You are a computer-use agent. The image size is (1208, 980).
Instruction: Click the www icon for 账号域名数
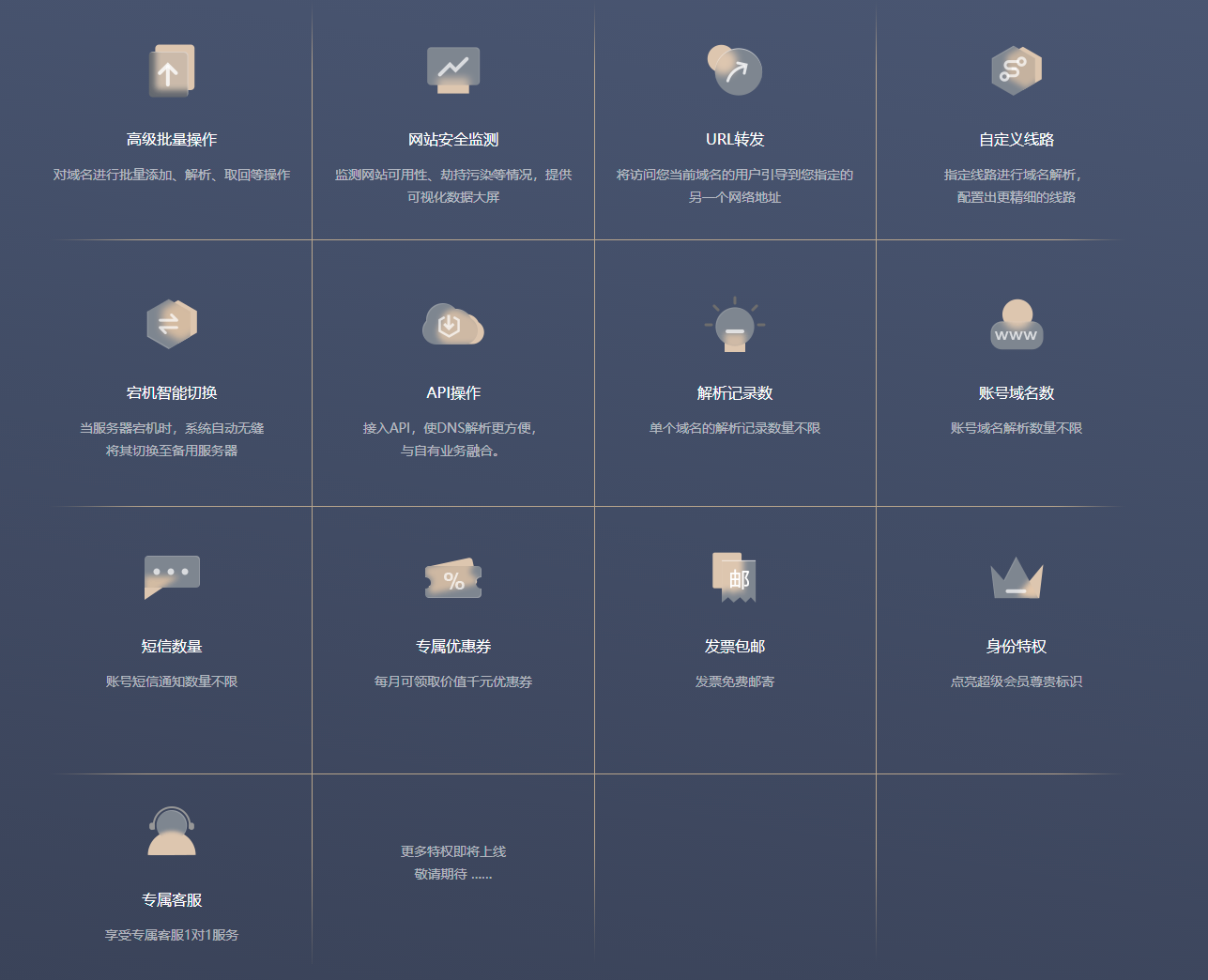(x=1017, y=325)
